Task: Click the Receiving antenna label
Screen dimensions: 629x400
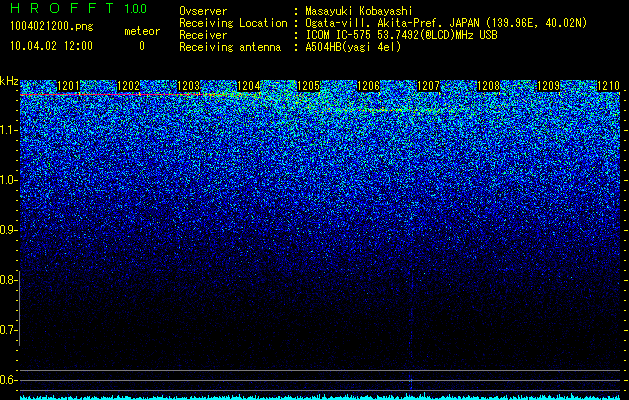Action: click(x=230, y=47)
